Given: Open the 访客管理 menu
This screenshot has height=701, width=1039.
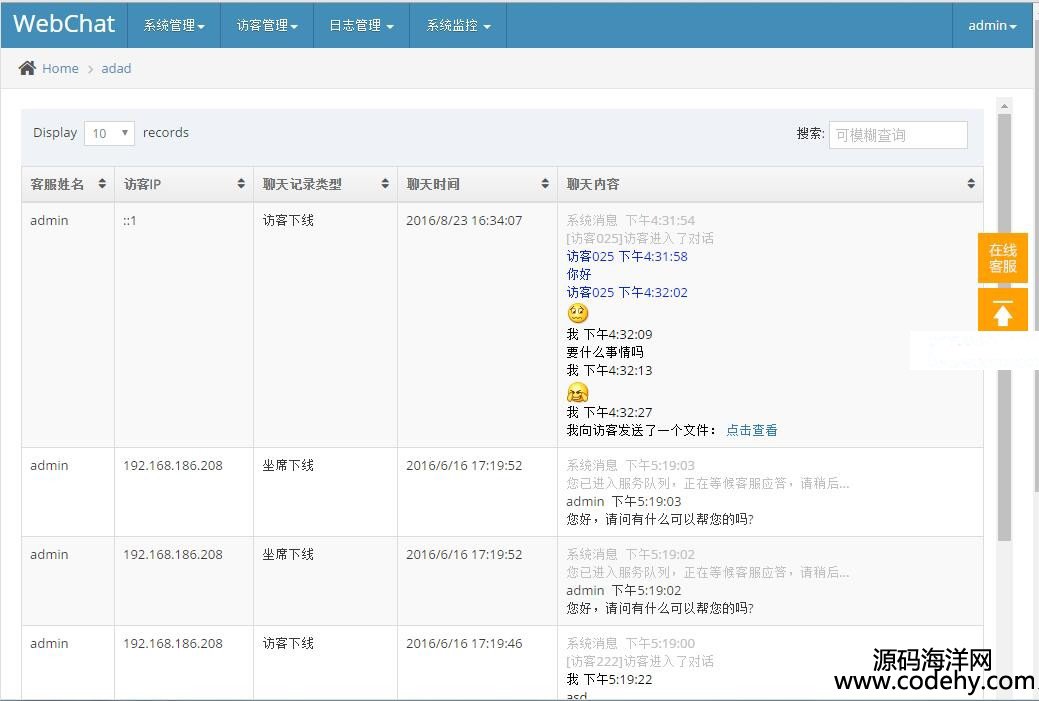Looking at the screenshot, I should (267, 25).
